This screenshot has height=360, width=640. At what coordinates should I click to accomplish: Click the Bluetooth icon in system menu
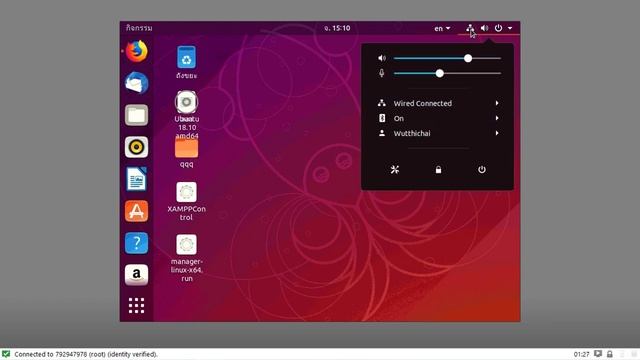(x=382, y=118)
